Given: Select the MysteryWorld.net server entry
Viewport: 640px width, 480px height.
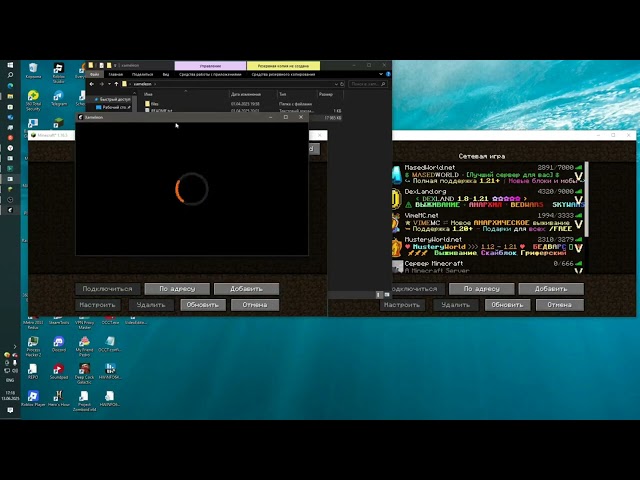Looking at the screenshot, I should tap(488, 246).
